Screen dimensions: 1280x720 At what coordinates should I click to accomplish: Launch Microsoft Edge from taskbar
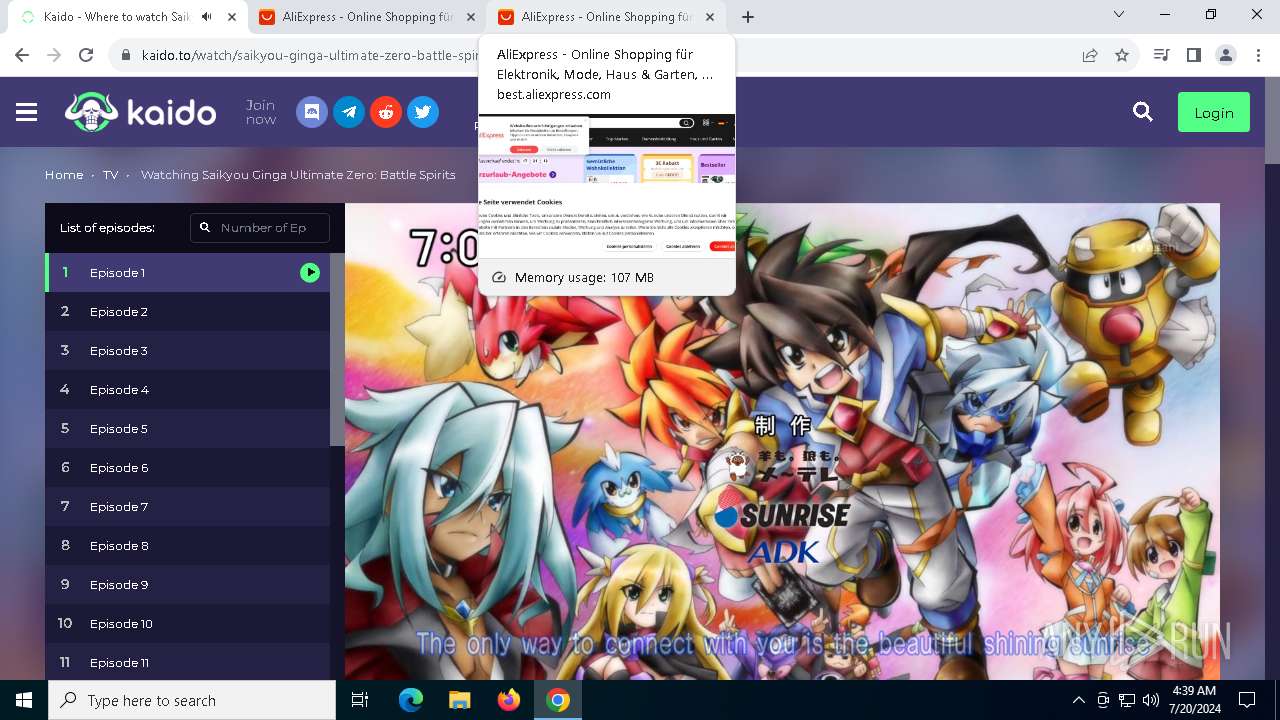411,700
